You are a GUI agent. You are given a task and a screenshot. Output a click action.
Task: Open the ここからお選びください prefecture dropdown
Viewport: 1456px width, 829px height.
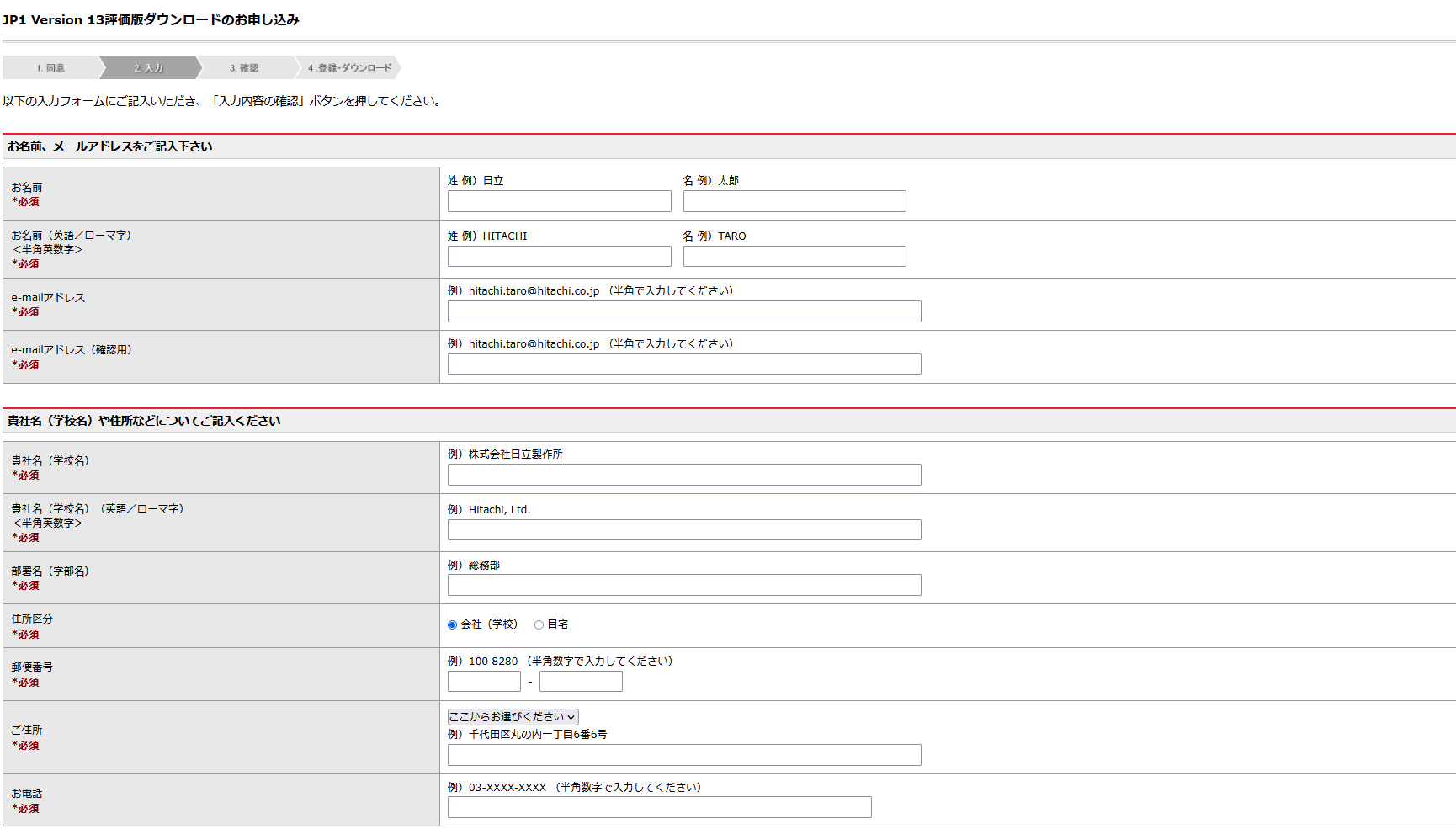510,716
